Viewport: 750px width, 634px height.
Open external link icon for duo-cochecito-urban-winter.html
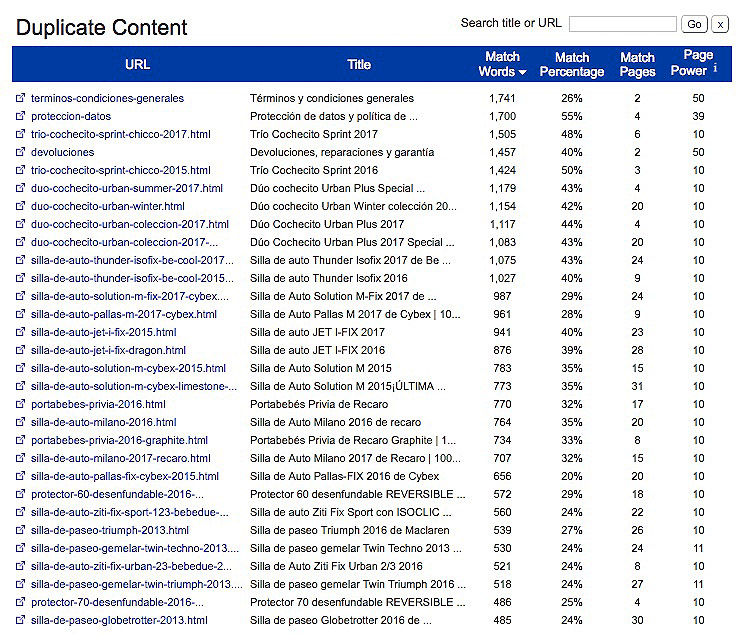coord(20,206)
